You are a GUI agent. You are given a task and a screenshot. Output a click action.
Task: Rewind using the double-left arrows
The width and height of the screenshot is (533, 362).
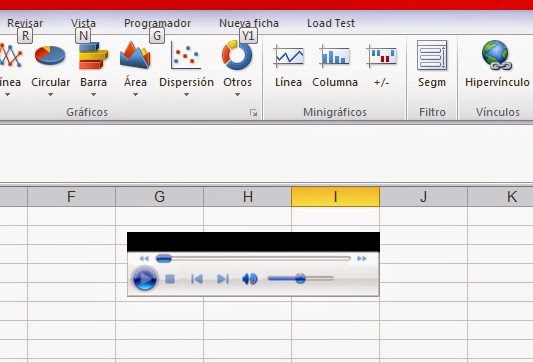click(x=144, y=259)
